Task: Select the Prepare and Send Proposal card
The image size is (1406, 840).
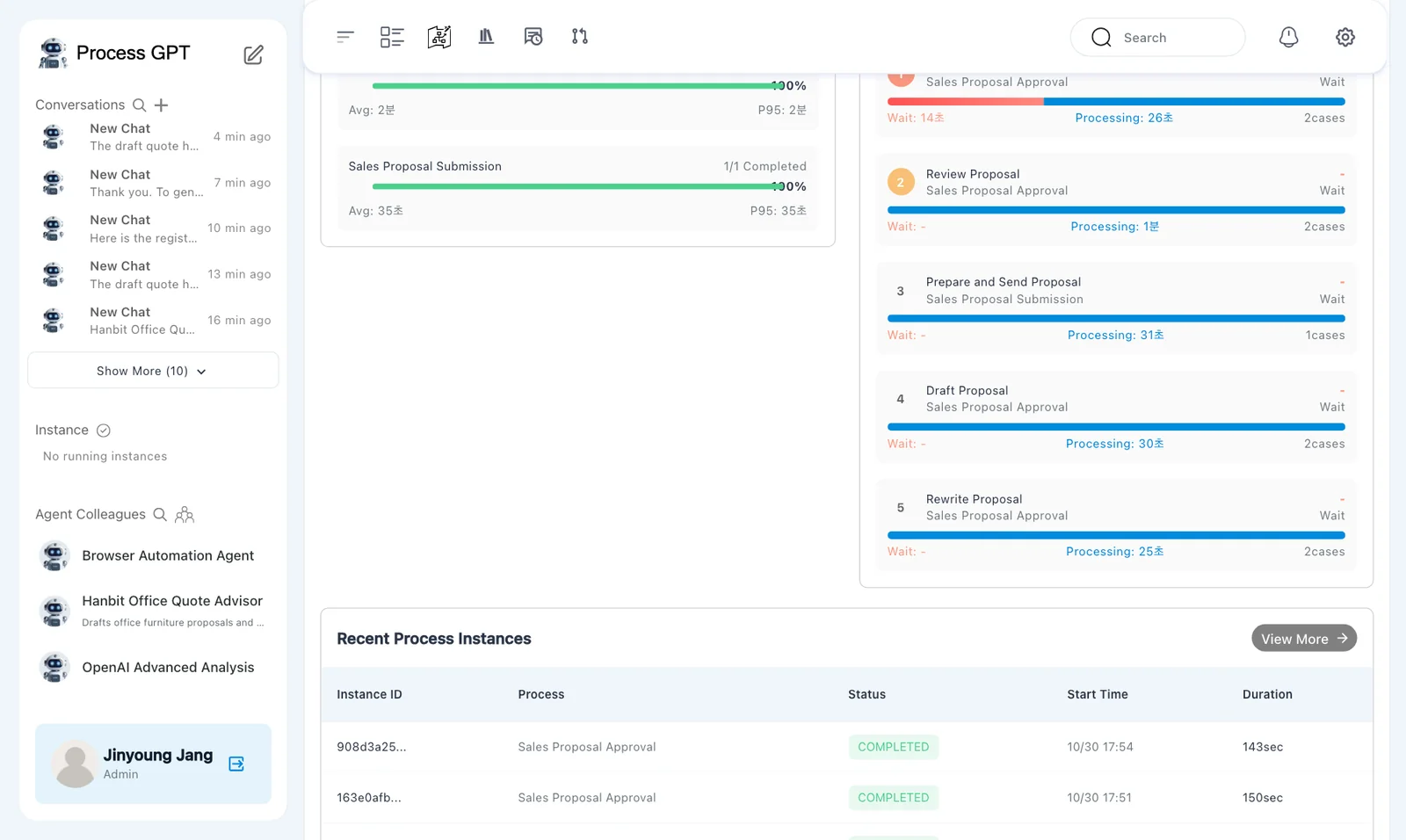Action: click(x=1116, y=308)
